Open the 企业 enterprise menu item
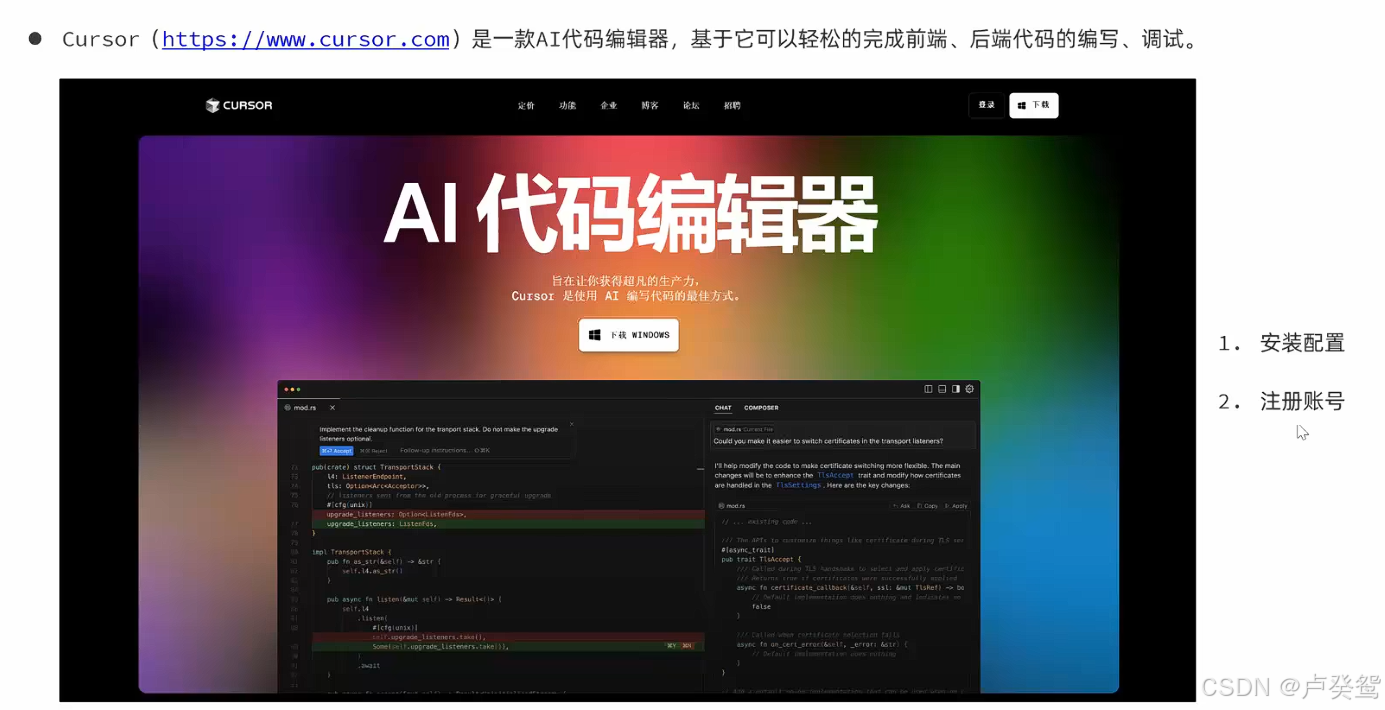Screen dimensions: 1385x710 coord(608,105)
